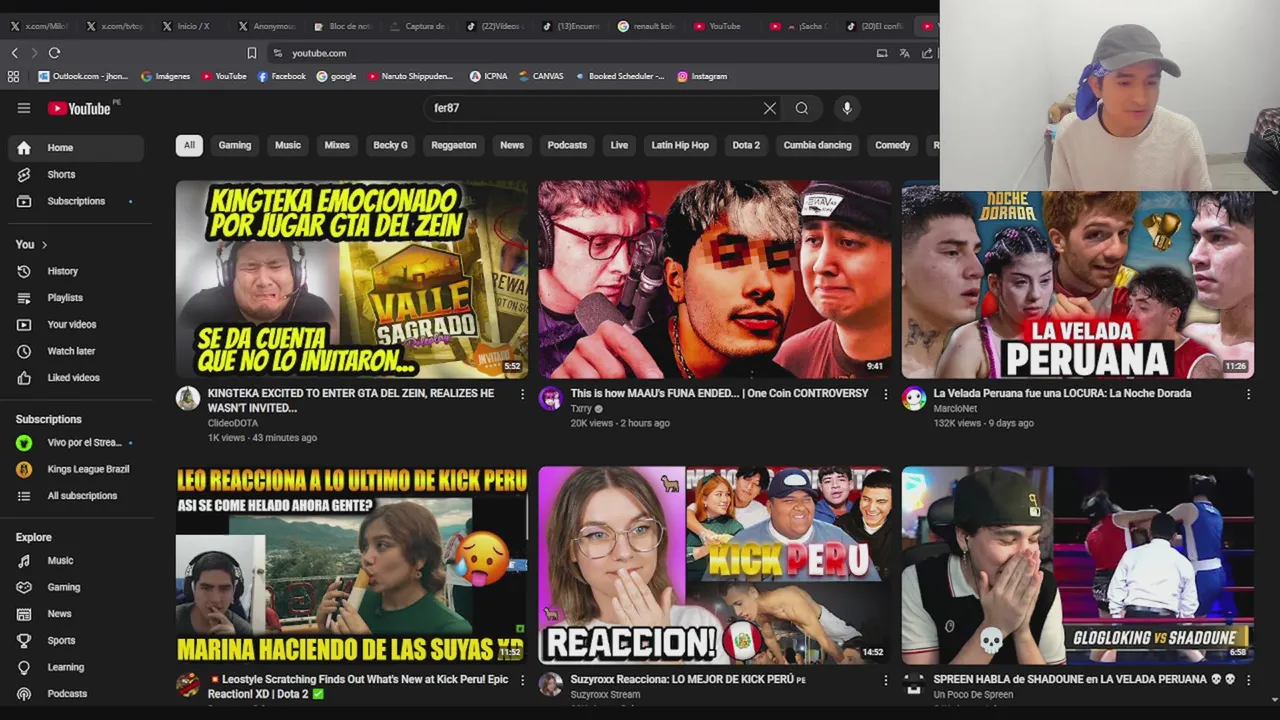Open Sports under Explore

coord(76,641)
